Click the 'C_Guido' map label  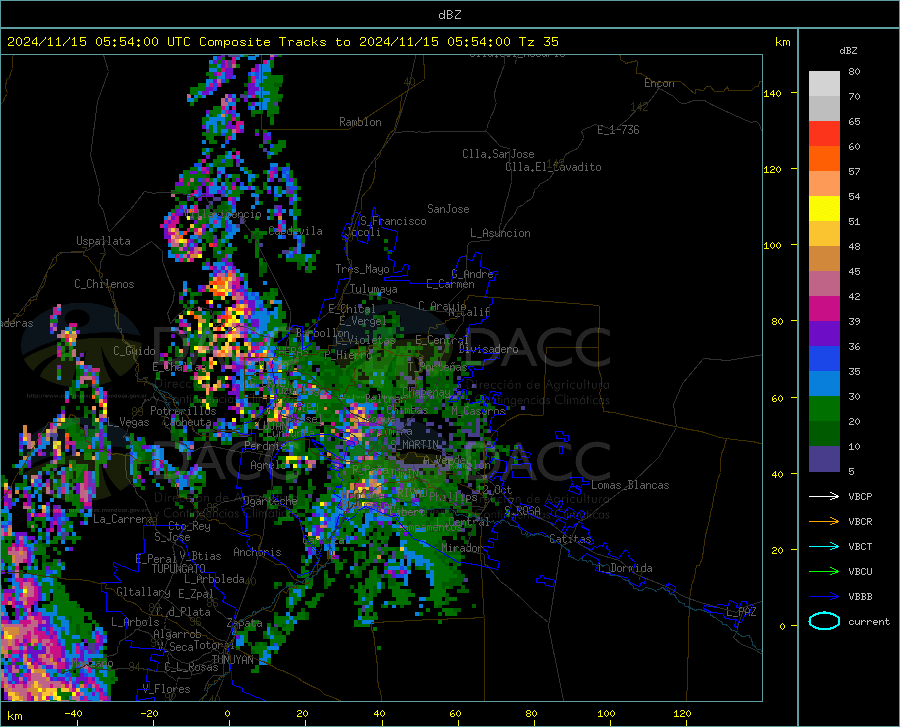pos(134,351)
